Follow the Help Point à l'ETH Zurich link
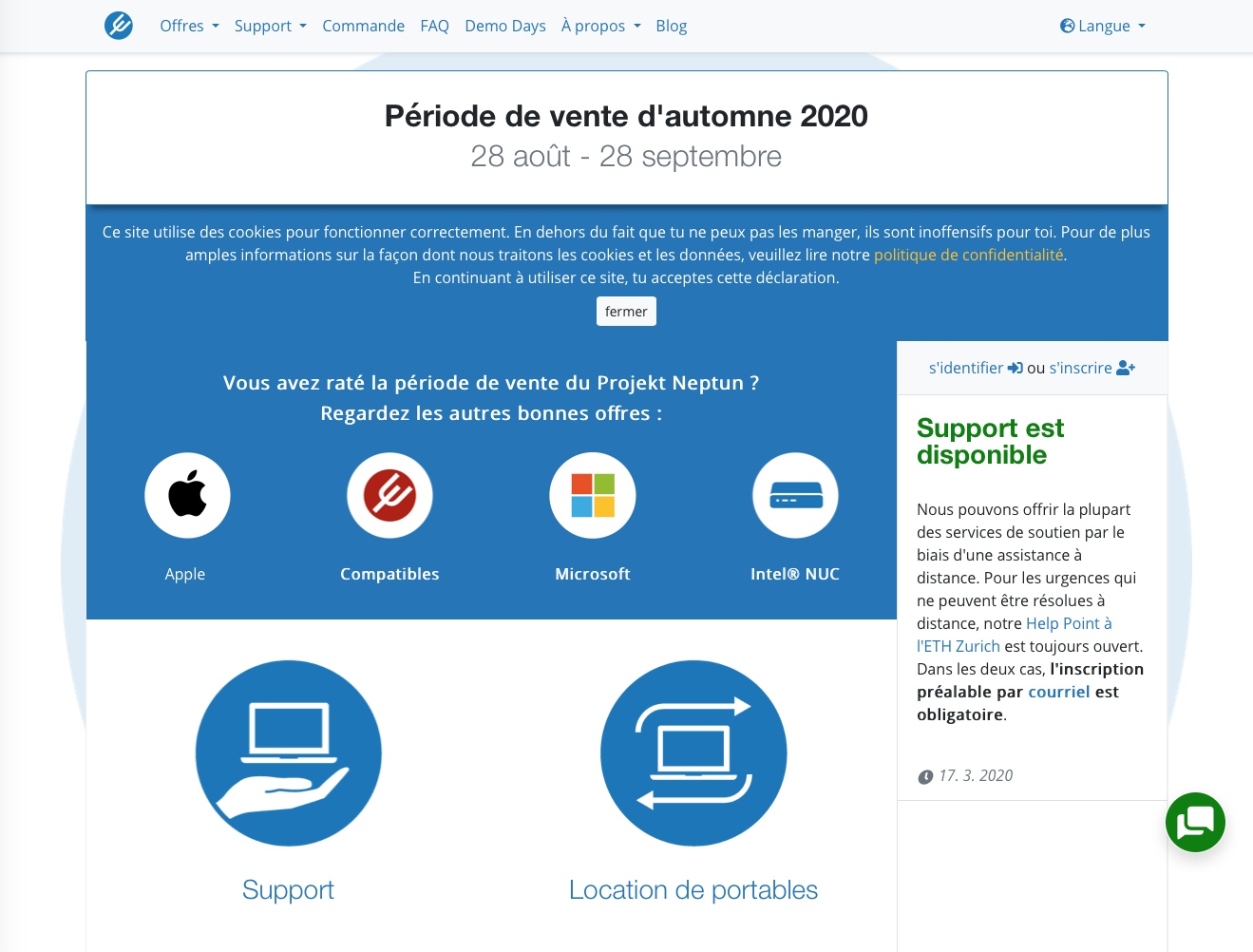 [x=1015, y=635]
